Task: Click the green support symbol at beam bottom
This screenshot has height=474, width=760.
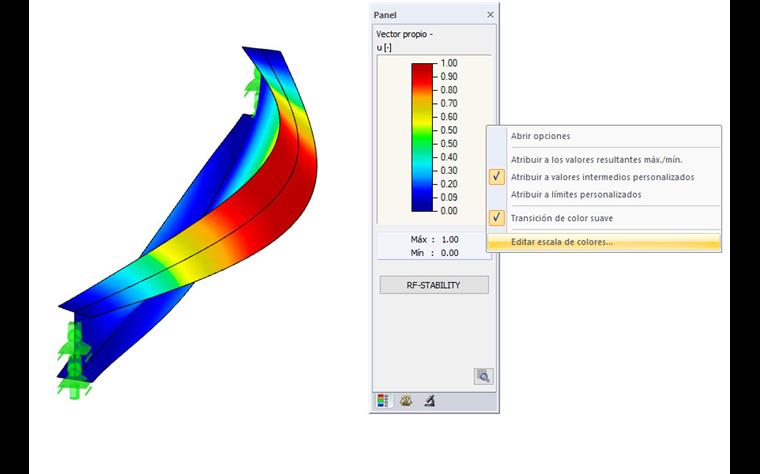Action: pyautogui.click(x=74, y=360)
